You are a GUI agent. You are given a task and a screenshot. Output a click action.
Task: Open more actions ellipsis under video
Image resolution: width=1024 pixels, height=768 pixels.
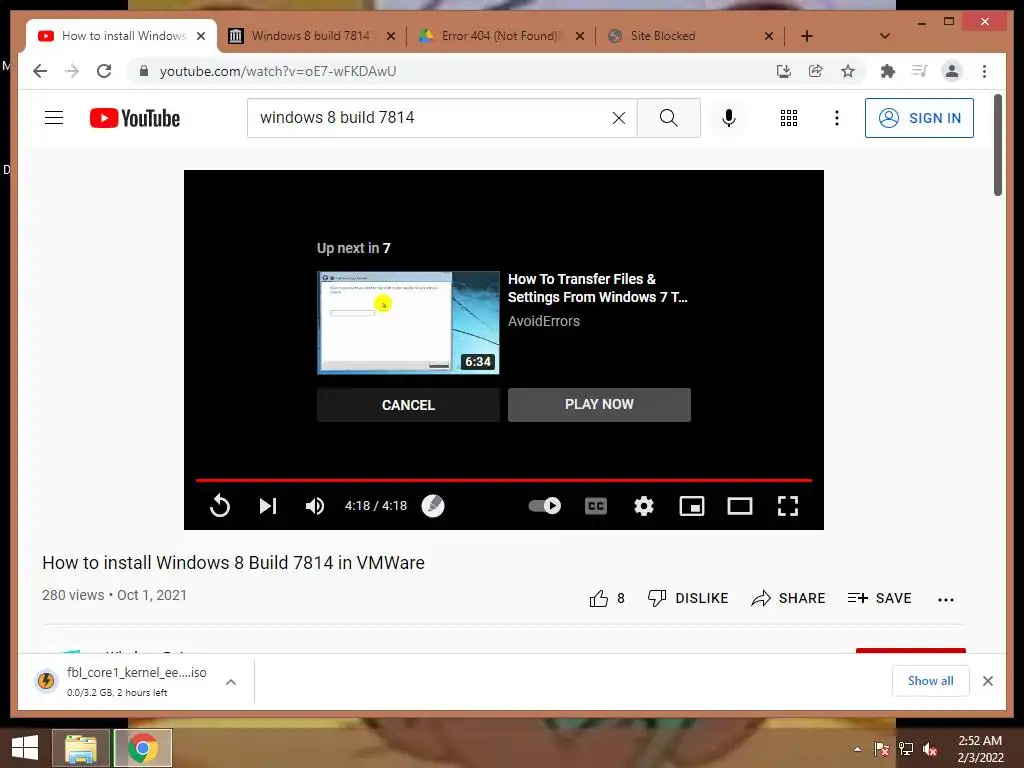point(946,599)
